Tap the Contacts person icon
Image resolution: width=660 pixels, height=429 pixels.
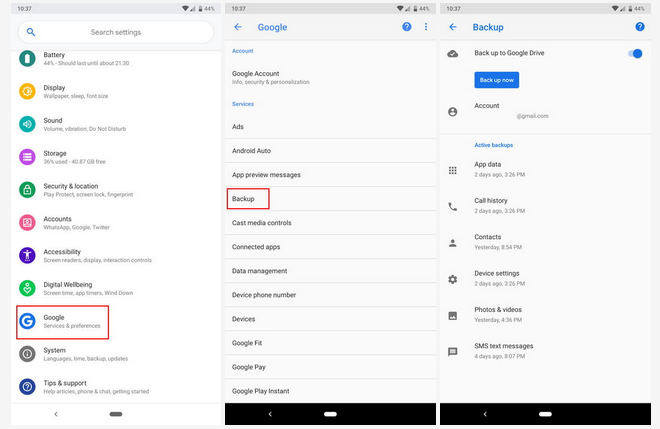click(452, 243)
